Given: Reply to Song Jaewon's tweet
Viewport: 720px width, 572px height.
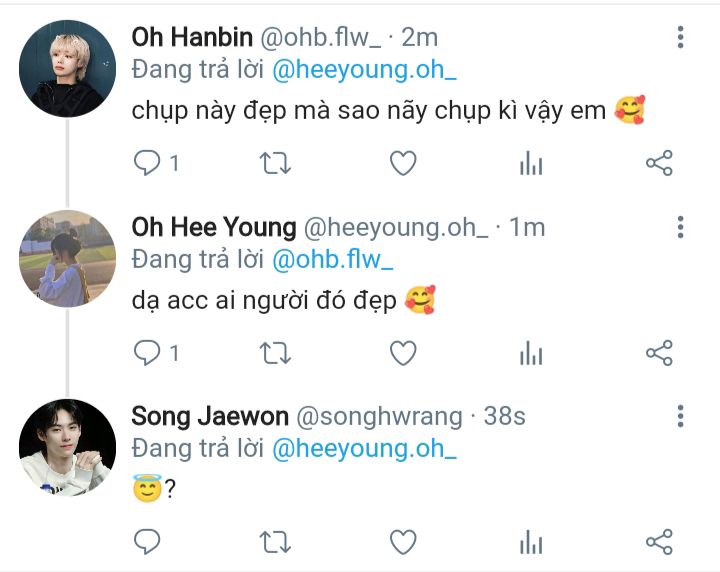Looking at the screenshot, I should coord(147,542).
